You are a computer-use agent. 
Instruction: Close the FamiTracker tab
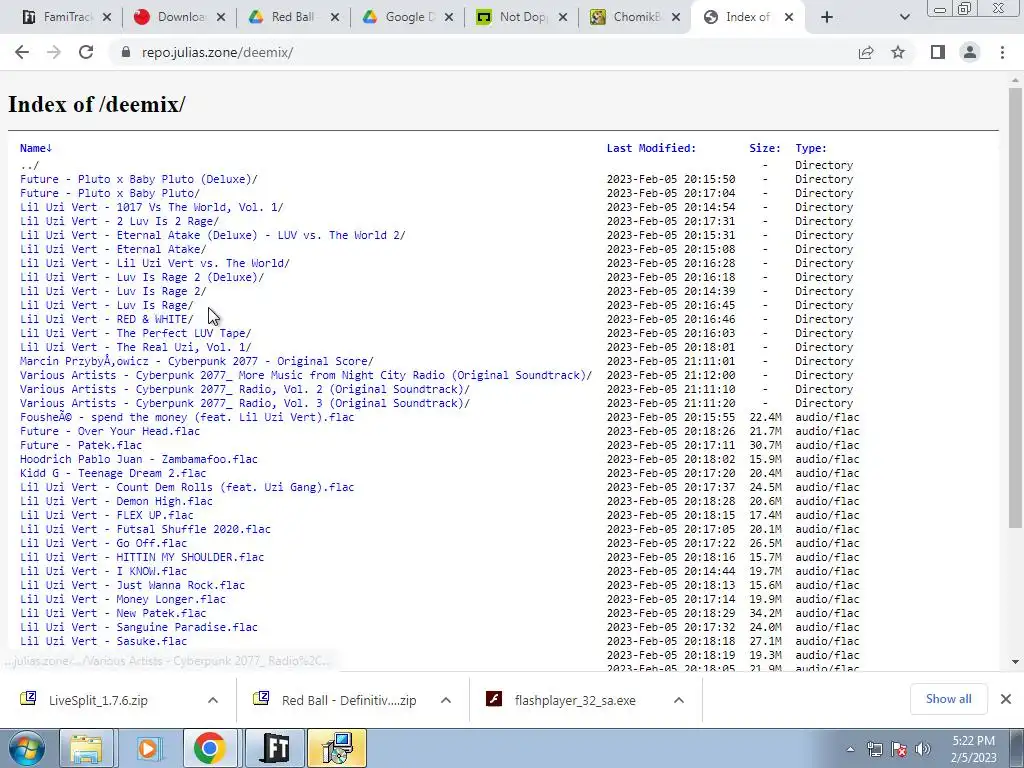tap(107, 17)
